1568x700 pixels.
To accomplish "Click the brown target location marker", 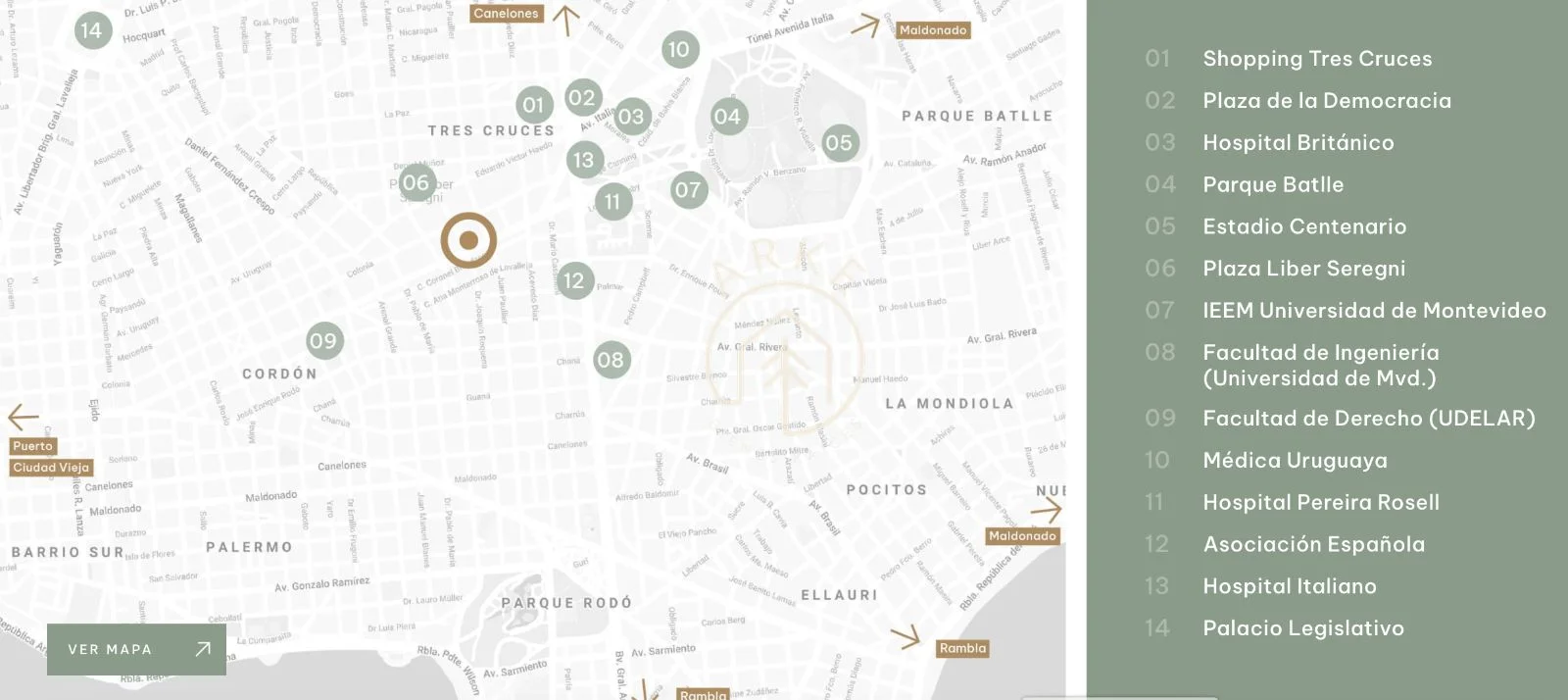I will pyautogui.click(x=468, y=239).
